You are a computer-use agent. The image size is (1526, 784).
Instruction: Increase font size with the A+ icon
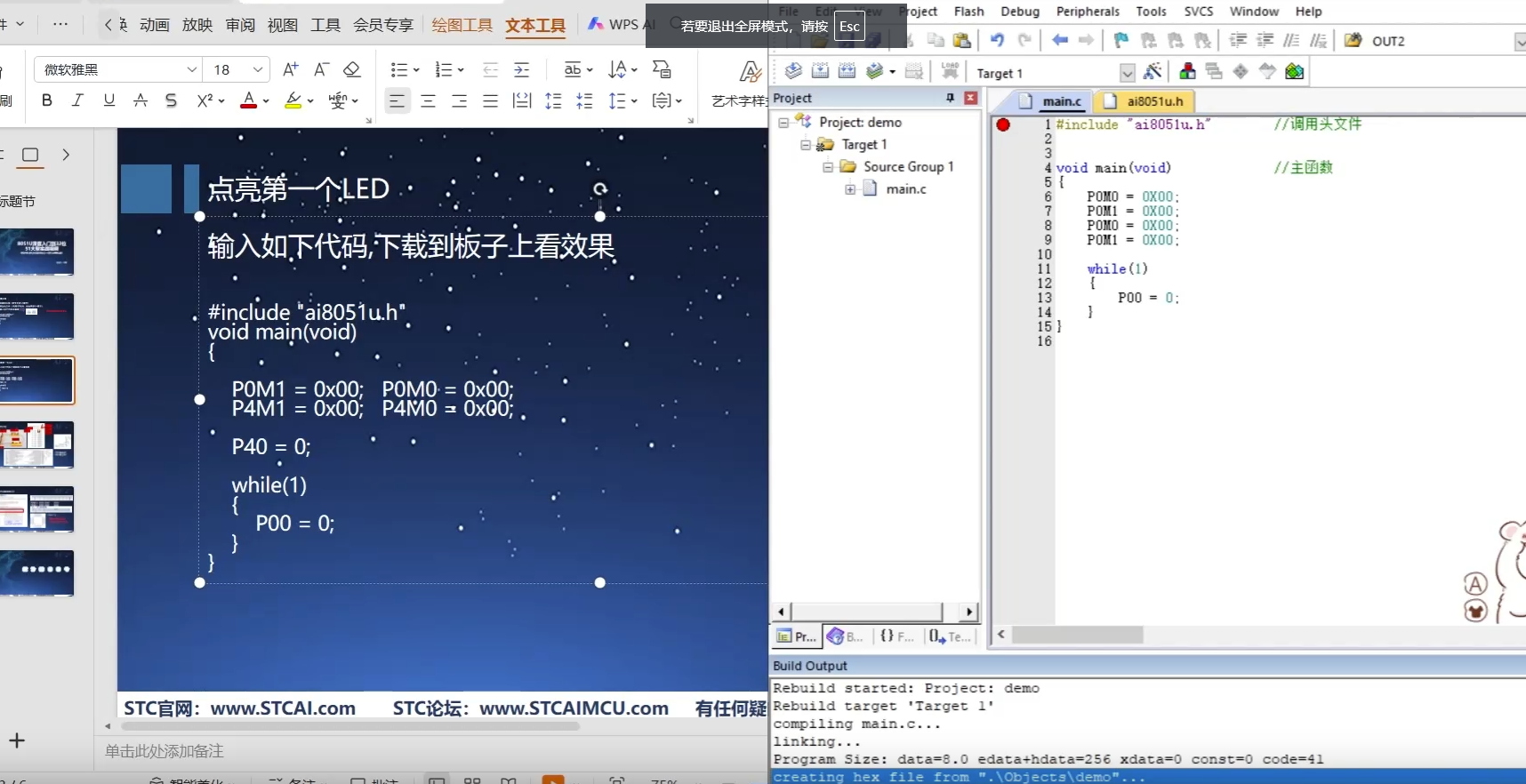pos(291,69)
